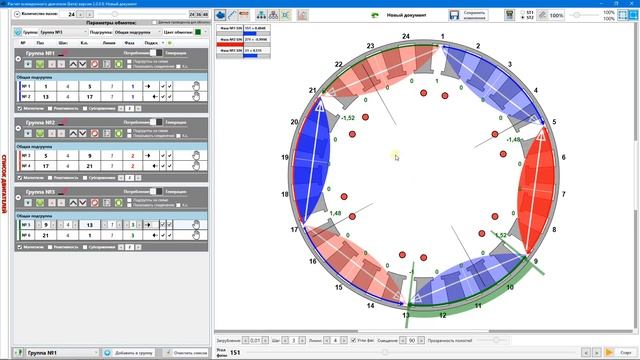Click the zoom-fit scheme toolbar icon
This screenshot has width=640, height=360.
pyautogui.click(x=286, y=15)
